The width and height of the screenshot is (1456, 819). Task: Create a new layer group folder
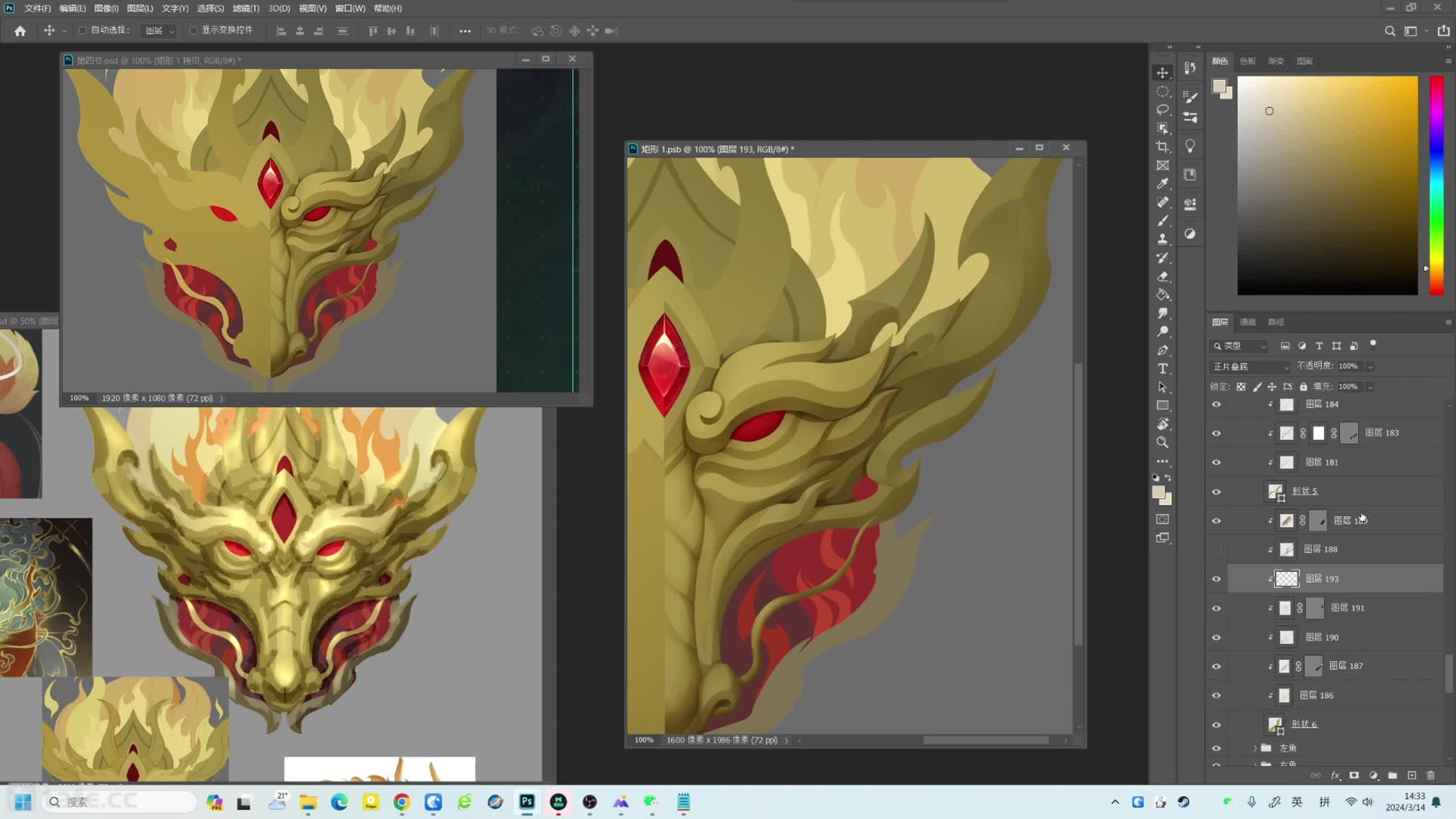[x=1392, y=775]
